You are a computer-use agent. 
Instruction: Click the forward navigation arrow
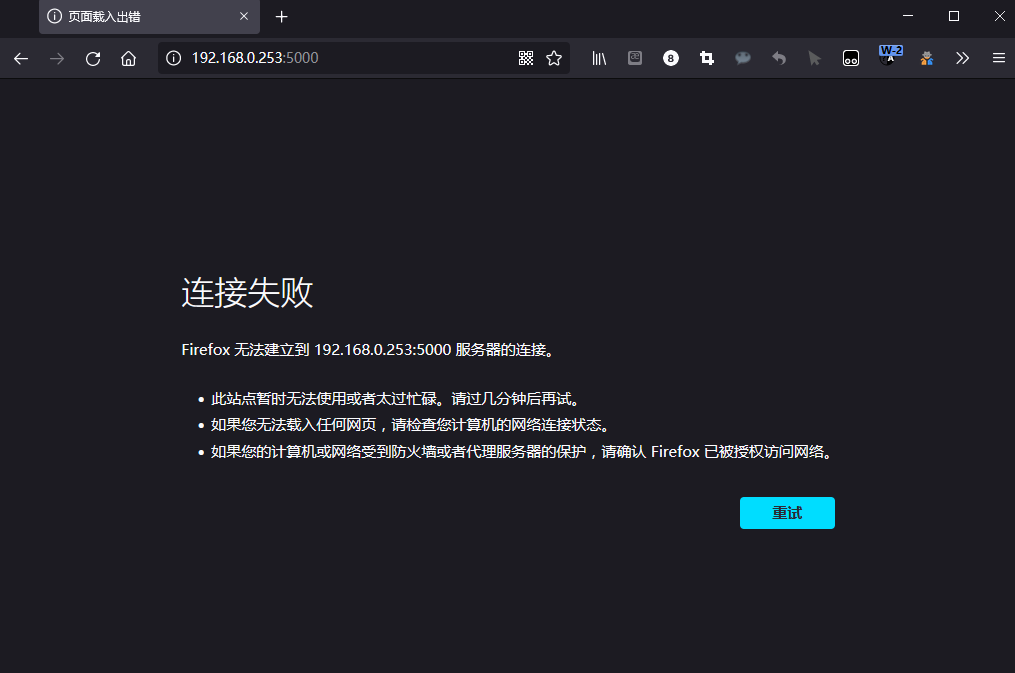point(57,58)
